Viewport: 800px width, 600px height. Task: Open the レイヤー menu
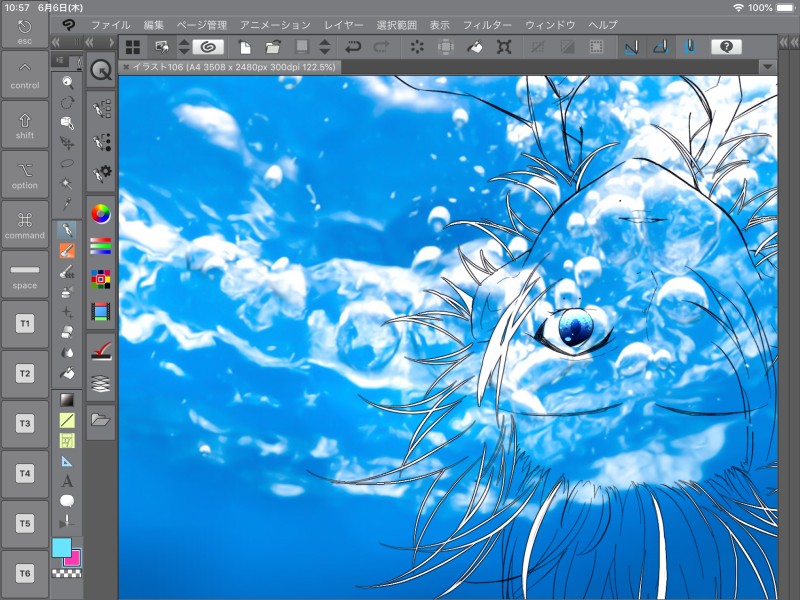point(344,24)
